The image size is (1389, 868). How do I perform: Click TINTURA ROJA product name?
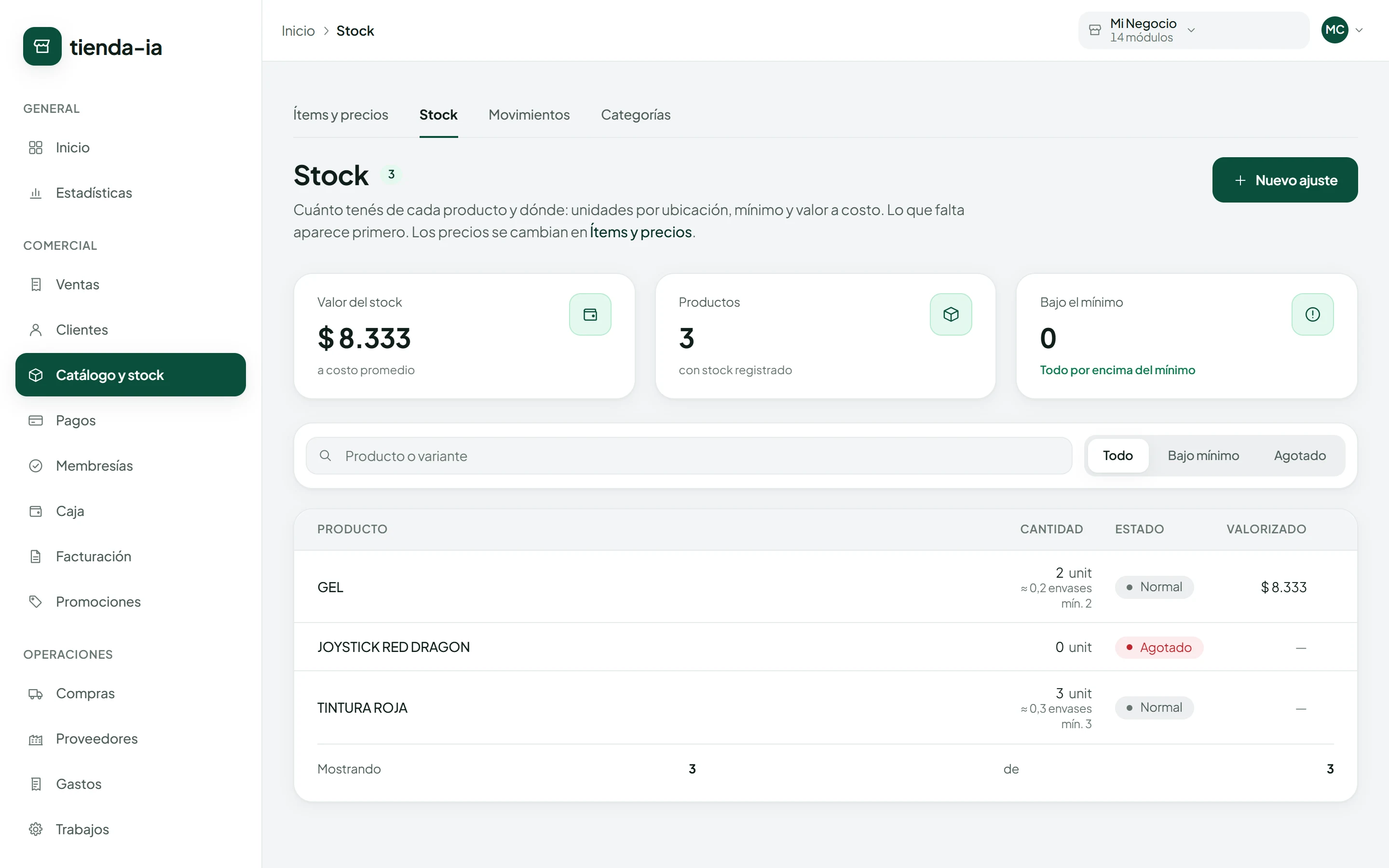(363, 708)
